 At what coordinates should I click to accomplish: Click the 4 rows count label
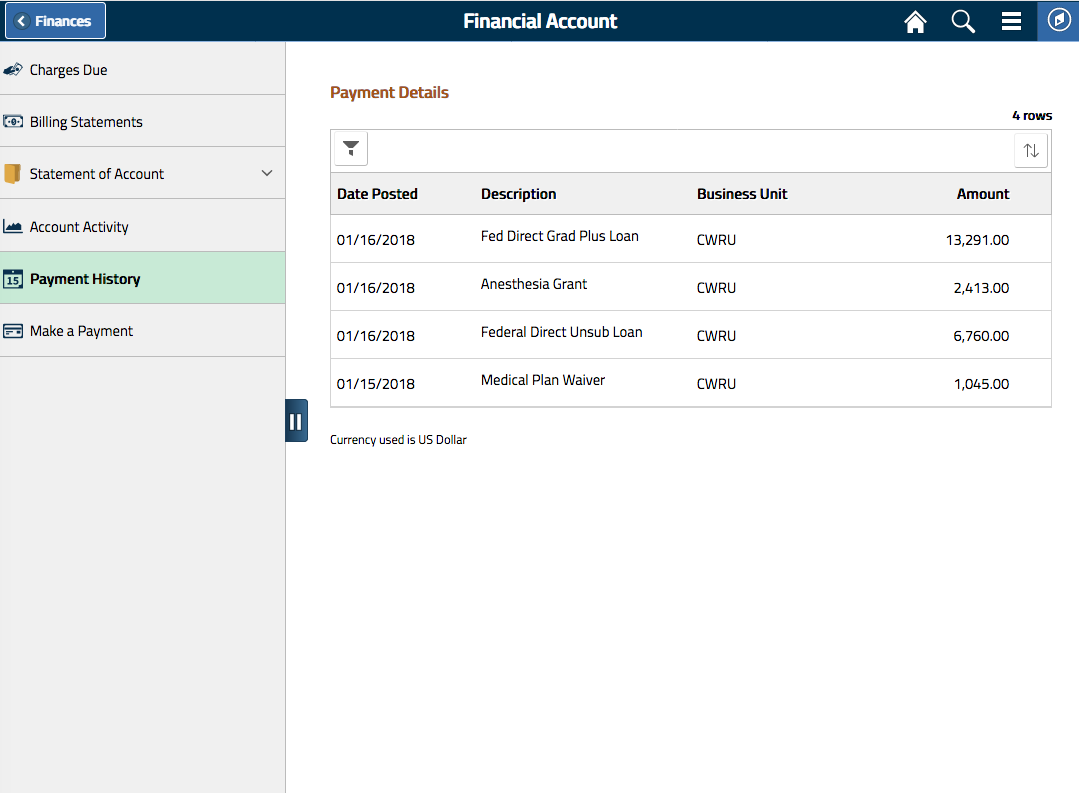(1032, 116)
